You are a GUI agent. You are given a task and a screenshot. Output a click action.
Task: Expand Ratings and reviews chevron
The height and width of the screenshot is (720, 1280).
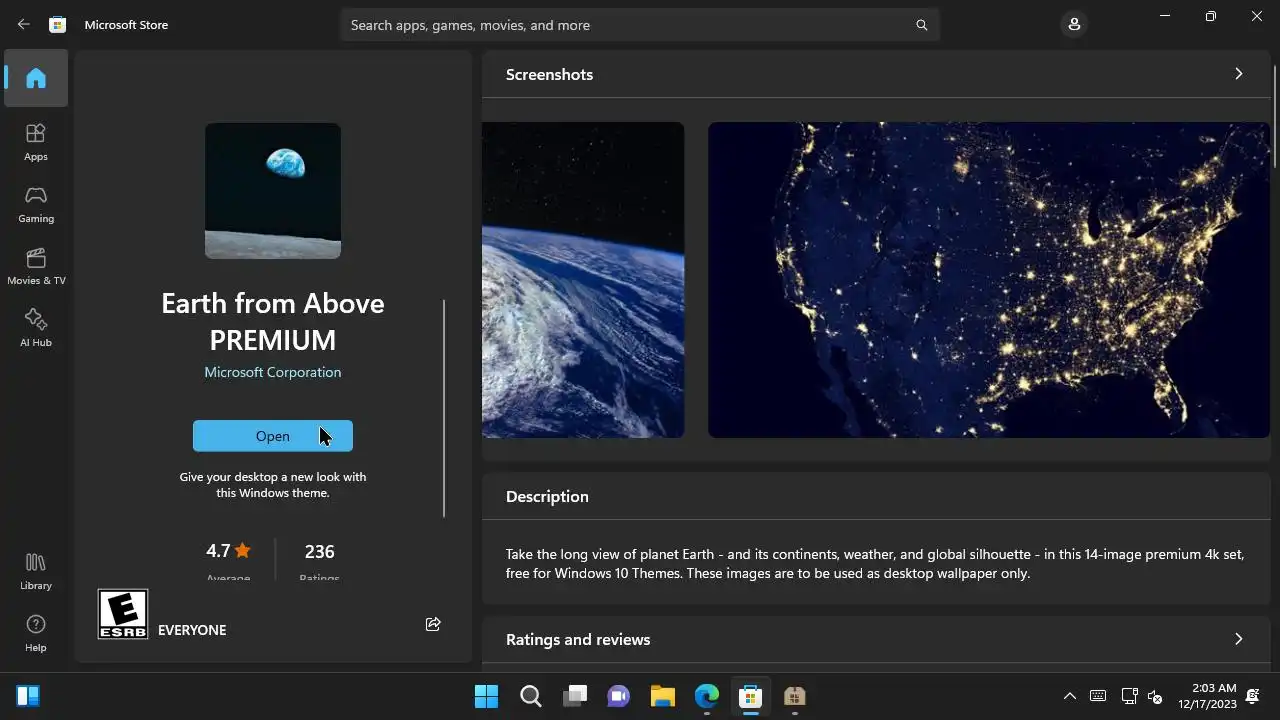pos(1239,639)
